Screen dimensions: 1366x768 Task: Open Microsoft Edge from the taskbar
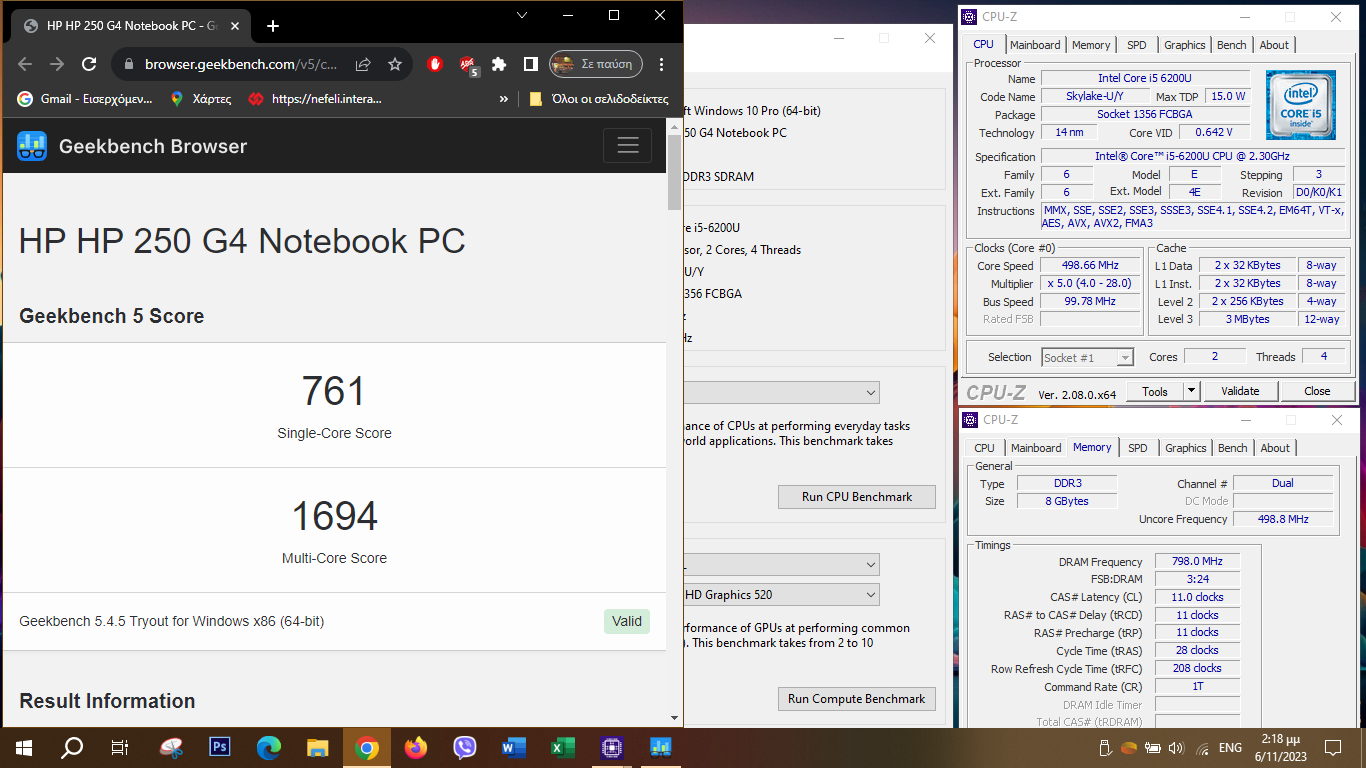(269, 747)
